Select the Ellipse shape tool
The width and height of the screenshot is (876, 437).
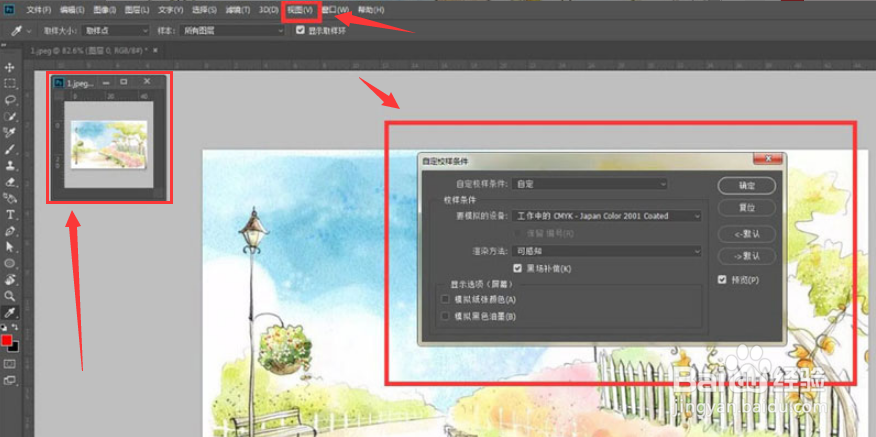pos(9,263)
